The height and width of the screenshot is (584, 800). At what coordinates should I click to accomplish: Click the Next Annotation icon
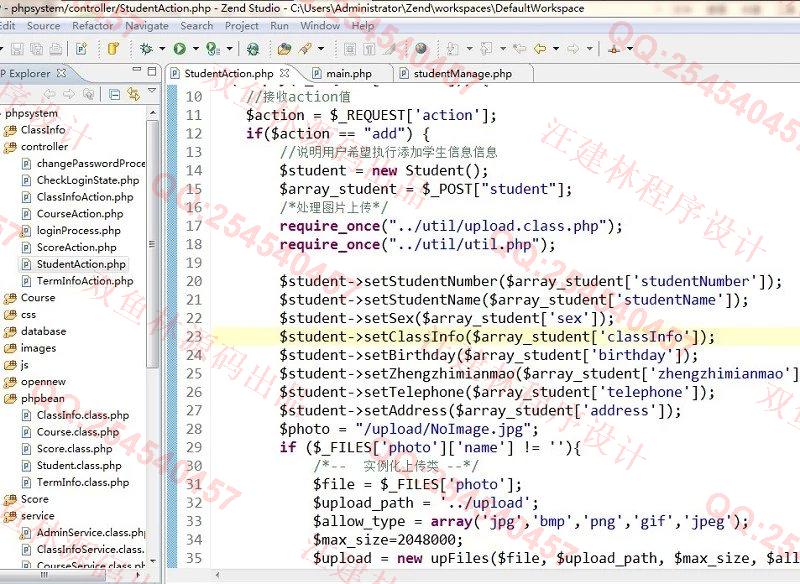453,49
